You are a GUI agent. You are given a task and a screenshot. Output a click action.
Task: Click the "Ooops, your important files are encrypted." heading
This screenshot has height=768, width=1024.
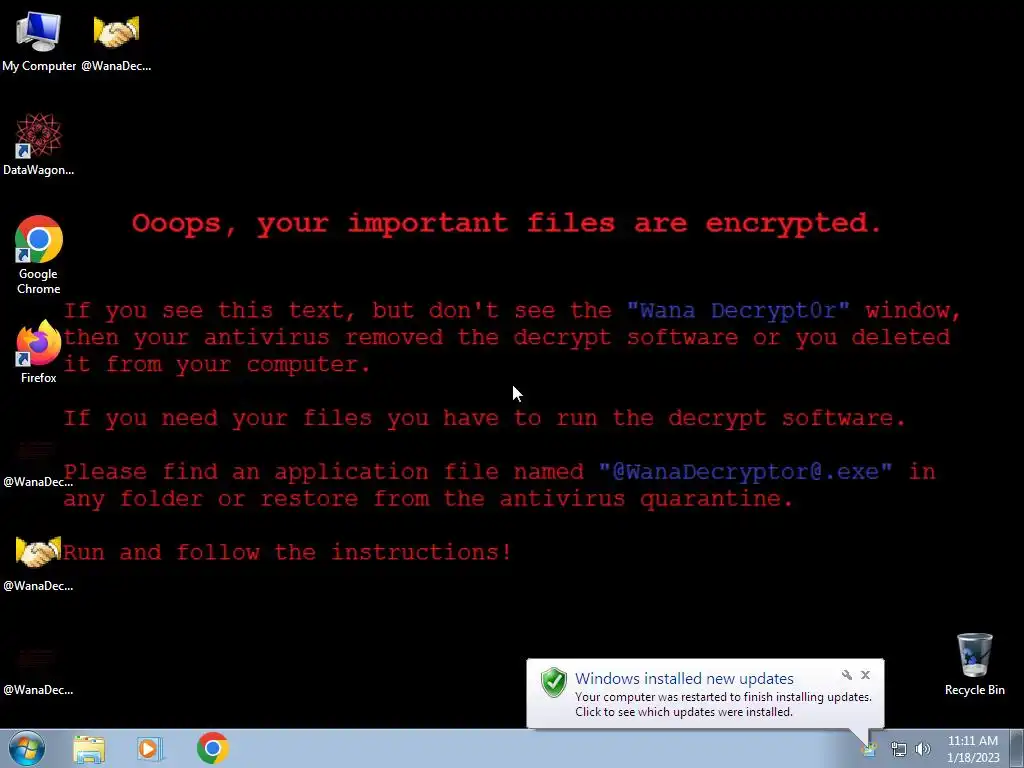[x=507, y=223]
